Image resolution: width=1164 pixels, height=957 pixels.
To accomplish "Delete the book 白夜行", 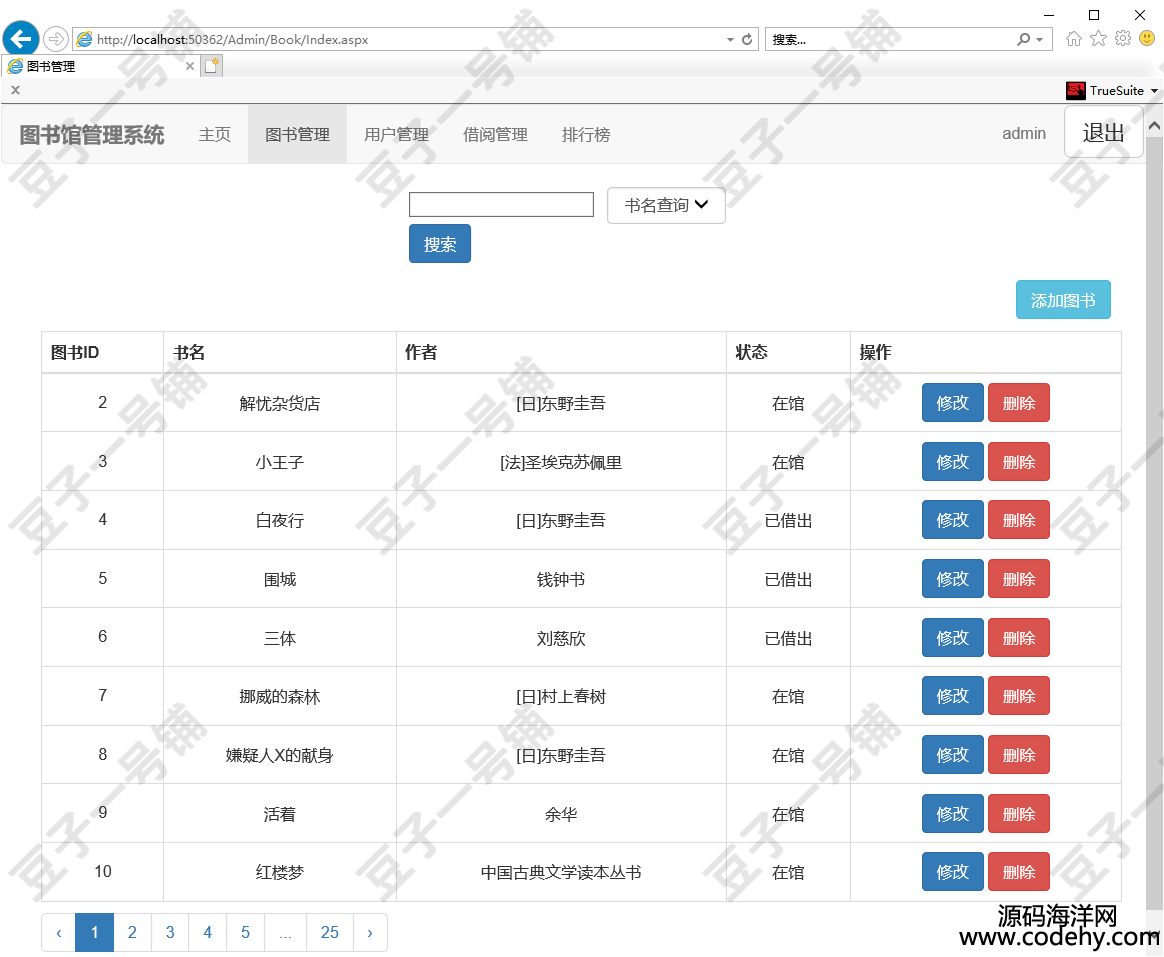I will pyautogui.click(x=1018, y=520).
